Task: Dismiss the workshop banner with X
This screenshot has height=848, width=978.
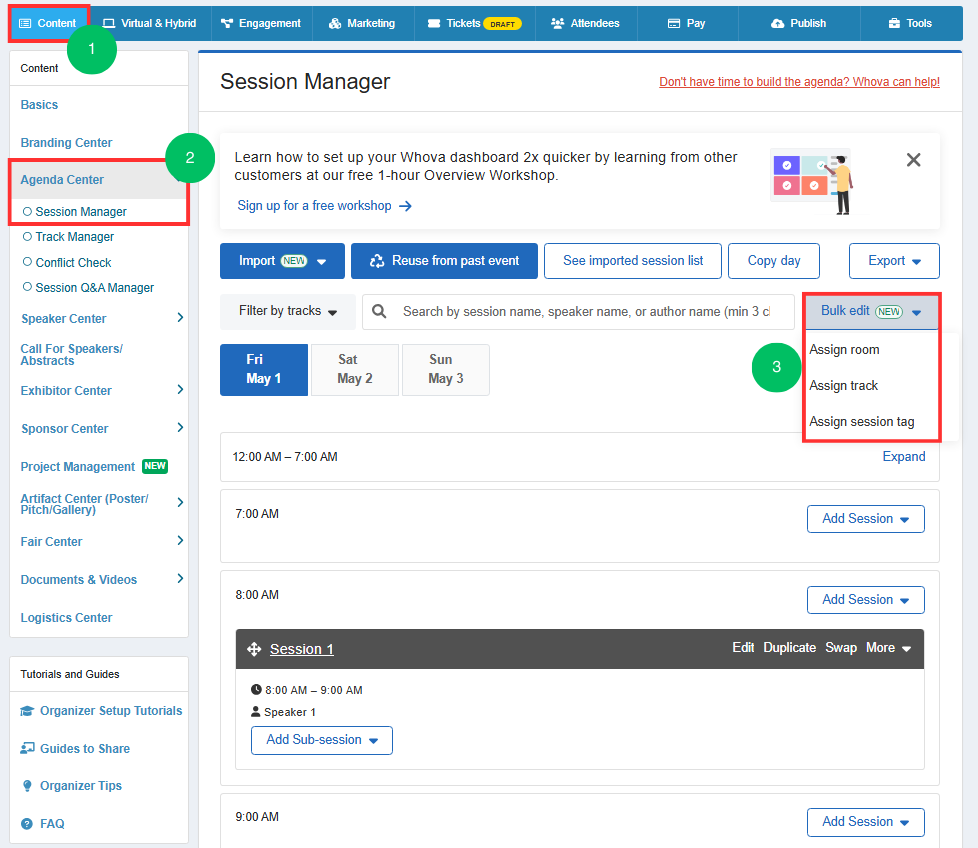Action: tap(913, 160)
